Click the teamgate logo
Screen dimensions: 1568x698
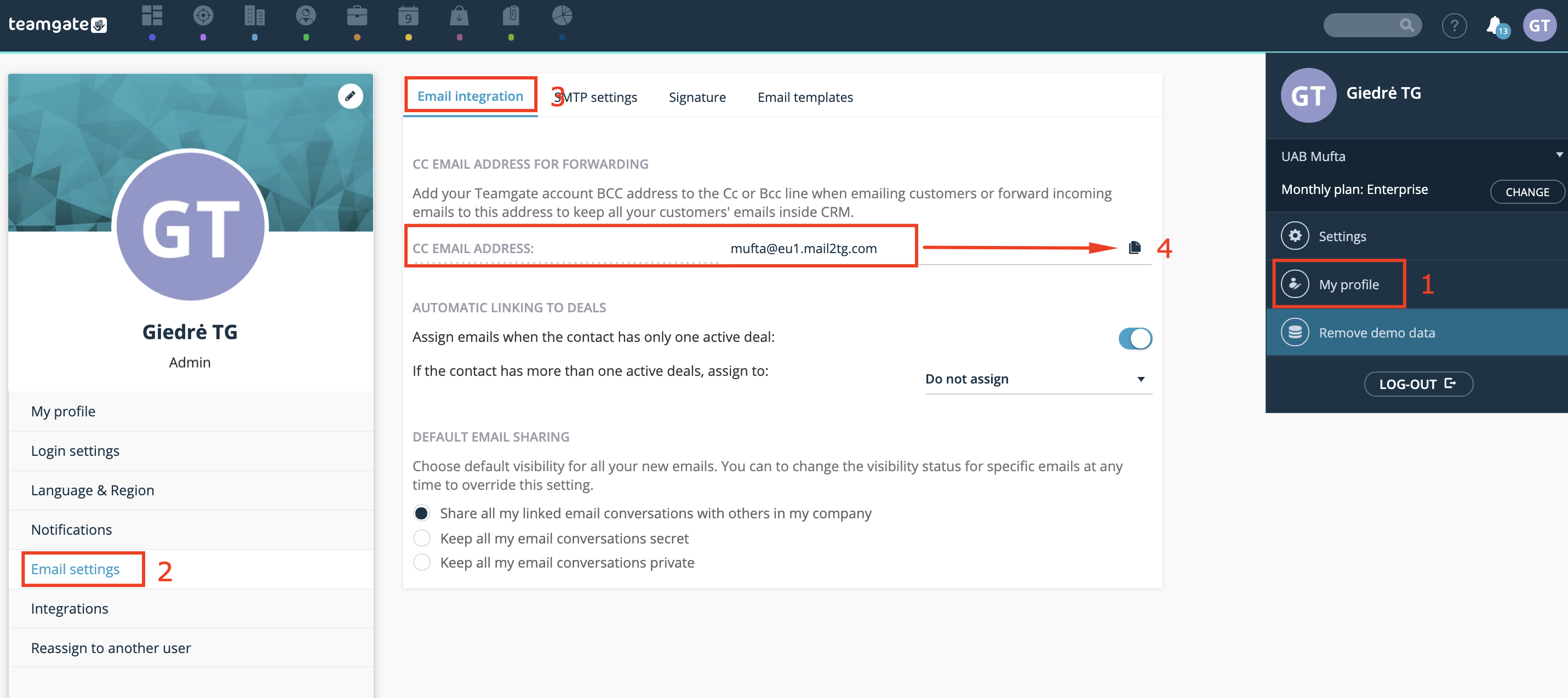[57, 24]
